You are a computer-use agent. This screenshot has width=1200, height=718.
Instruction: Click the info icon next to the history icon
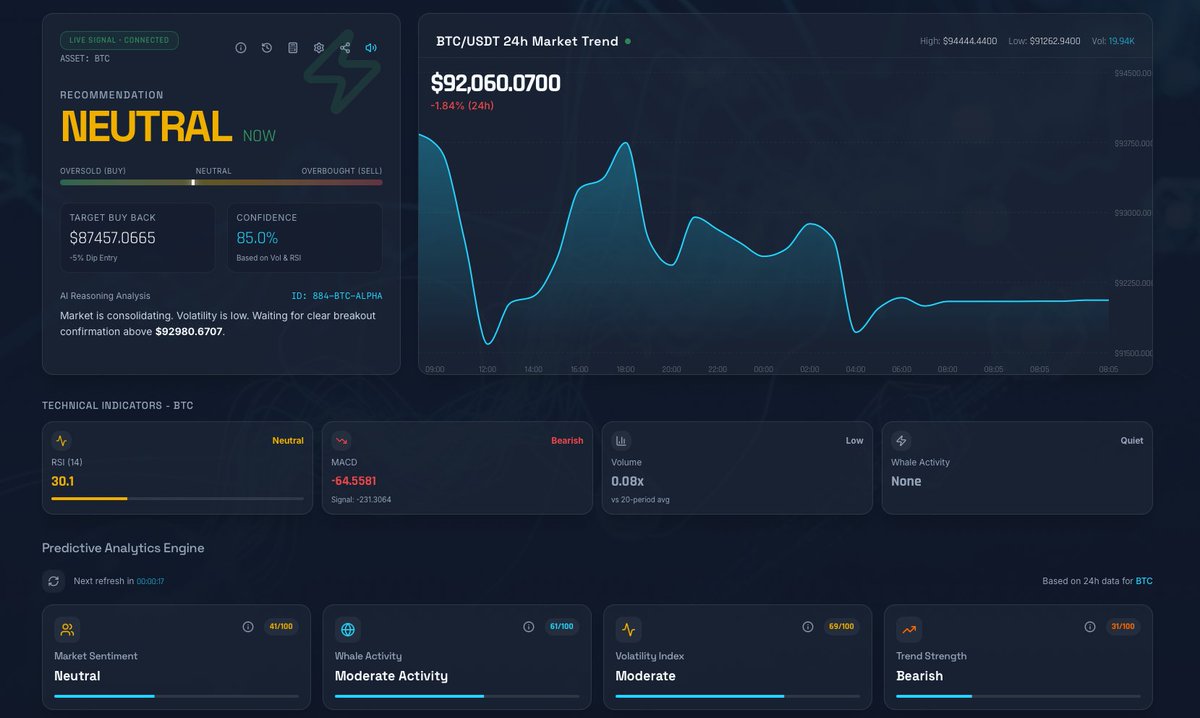tap(241, 47)
